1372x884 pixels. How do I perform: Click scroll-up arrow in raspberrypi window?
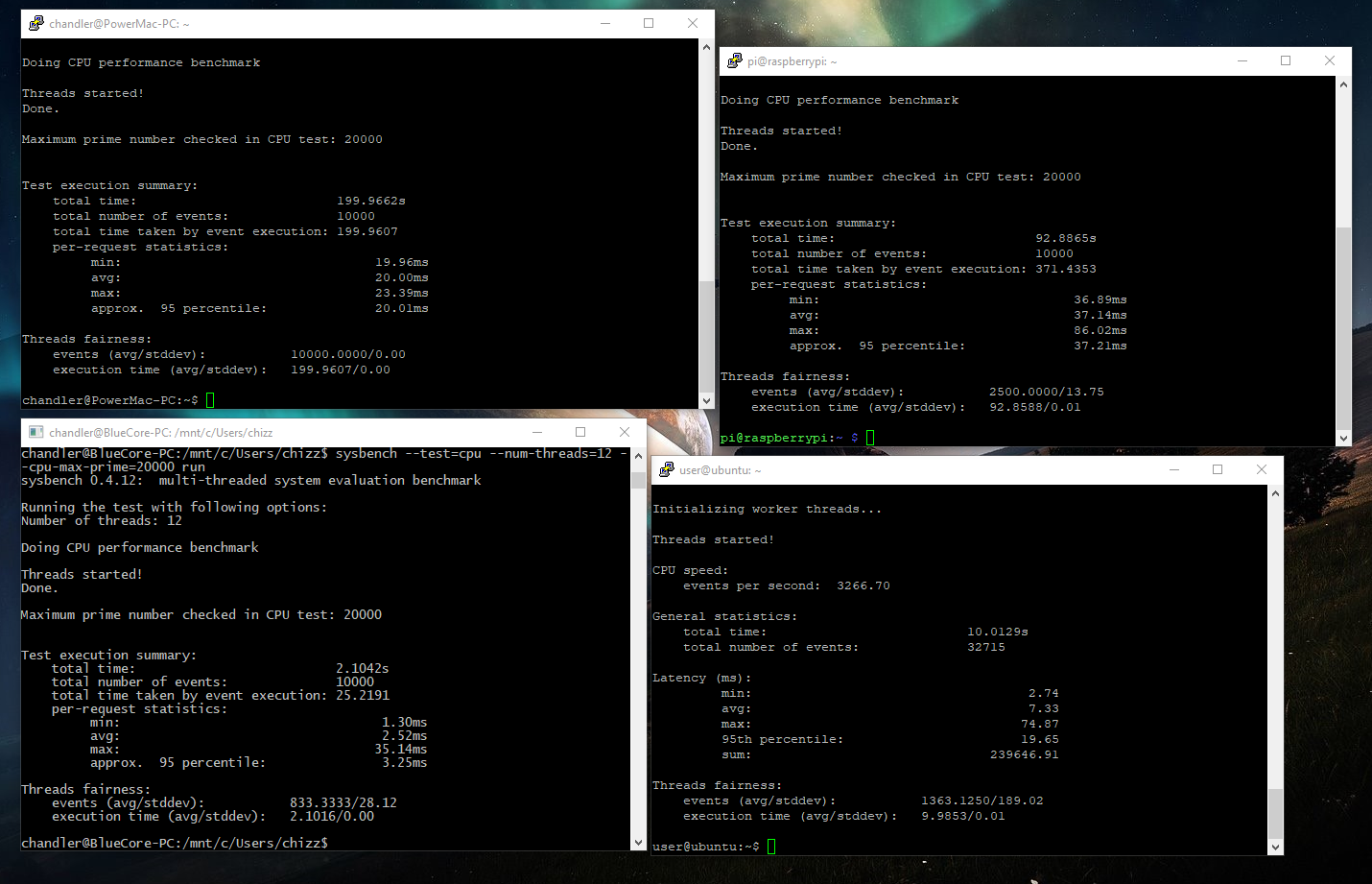click(1343, 84)
